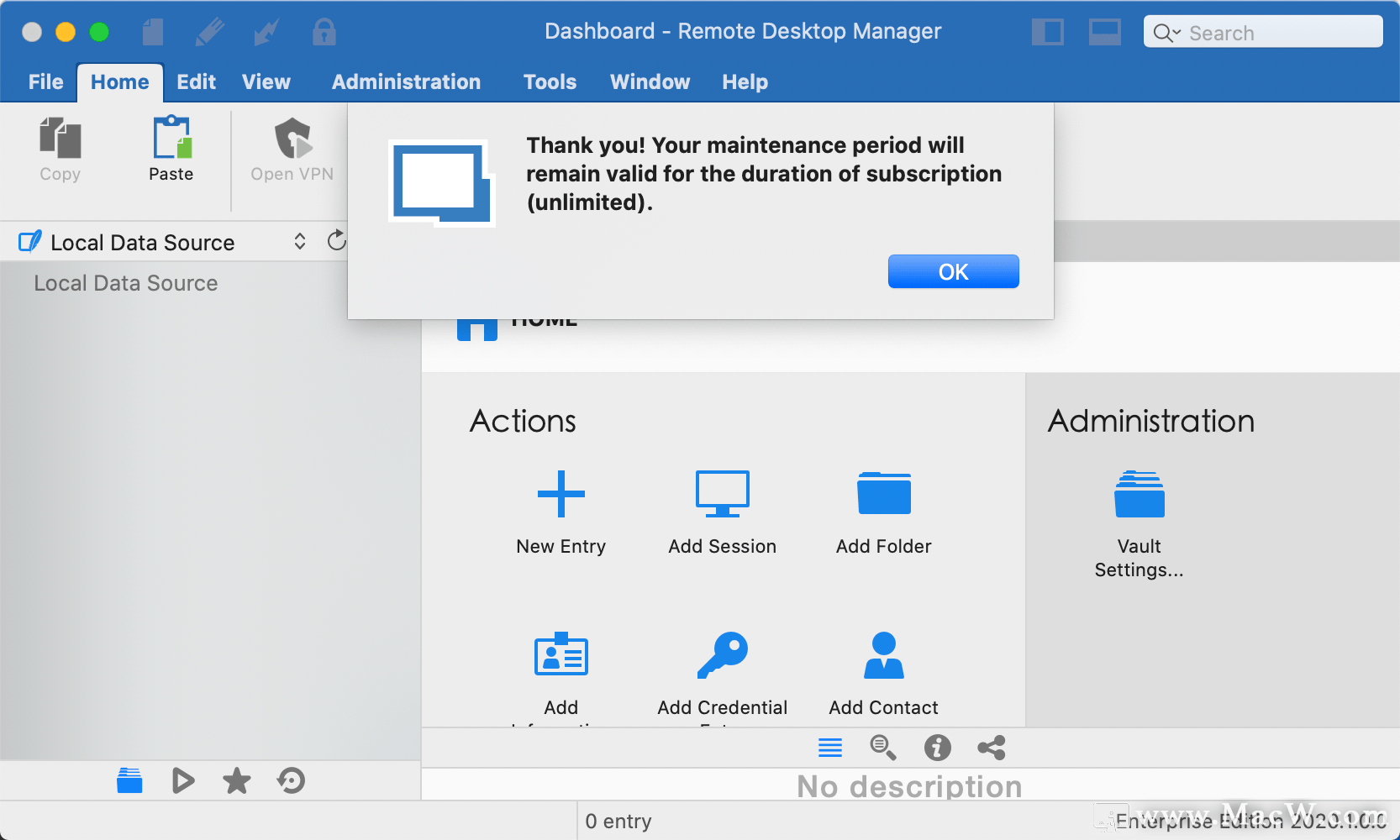Dismiss the maintenance dialog with OK
Image resolution: width=1400 pixels, height=840 pixels.
[x=953, y=271]
